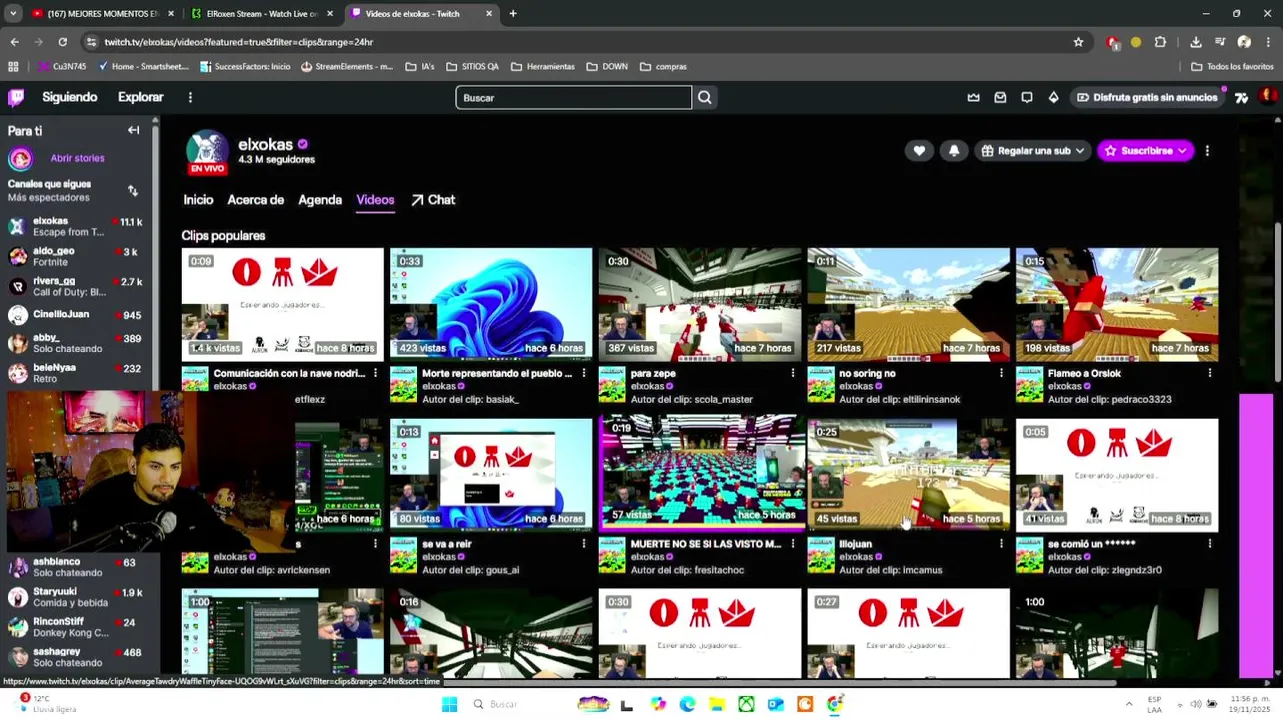The width and height of the screenshot is (1283, 720).
Task: Play the 'Flameo a Orslok' clip thumbnail
Action: pyautogui.click(x=1117, y=304)
